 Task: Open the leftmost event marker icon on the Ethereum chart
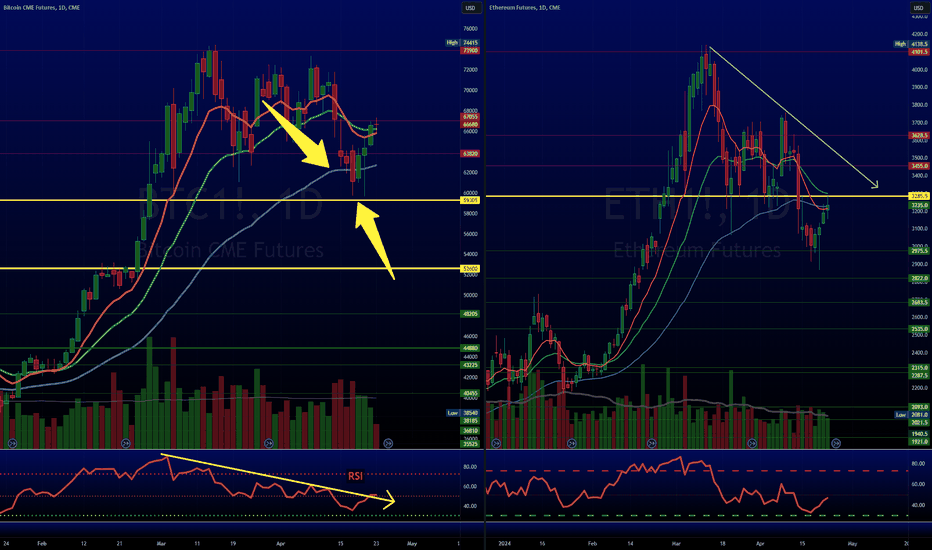pos(496,443)
